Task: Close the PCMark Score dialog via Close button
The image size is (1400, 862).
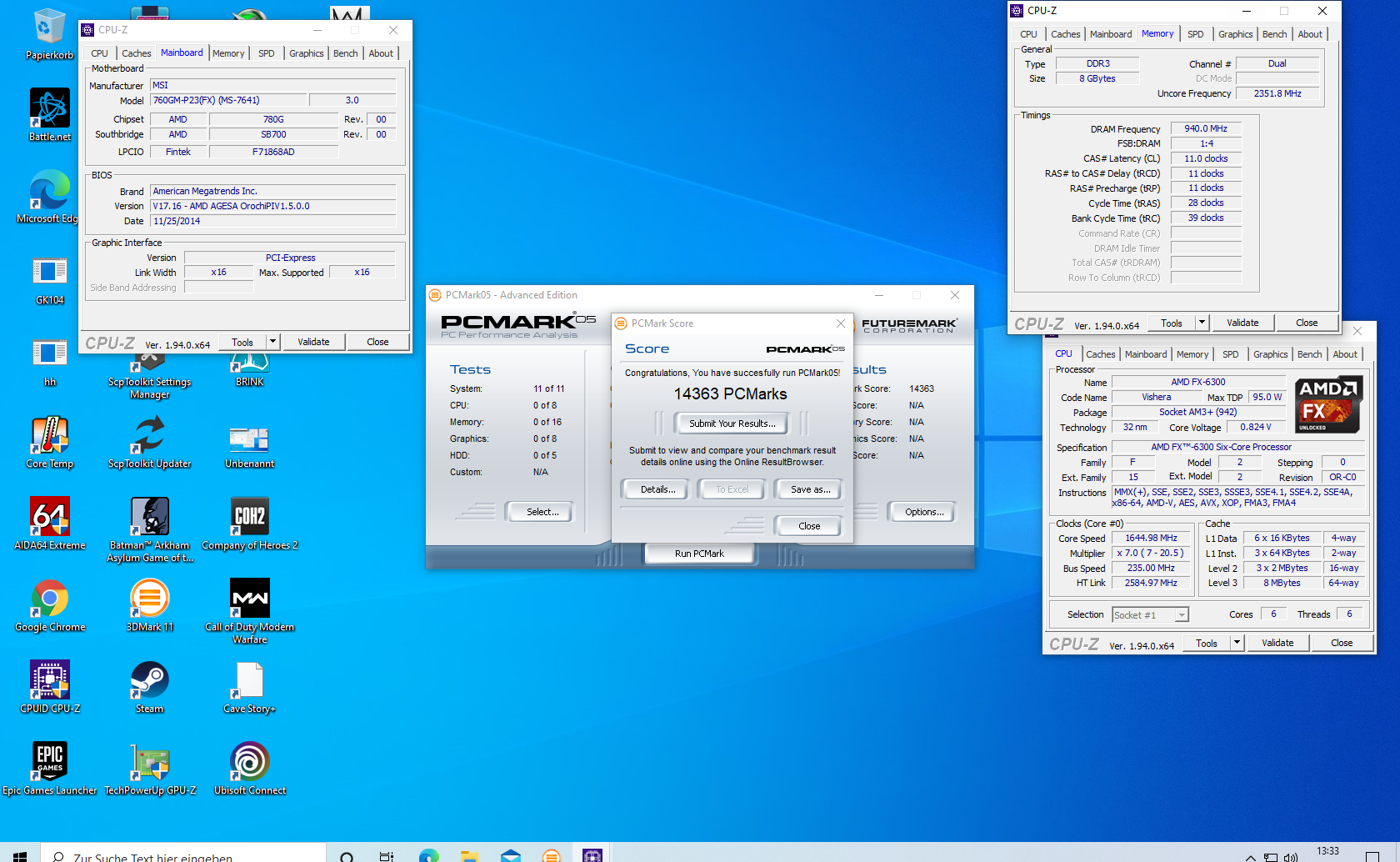Action: coord(809,526)
